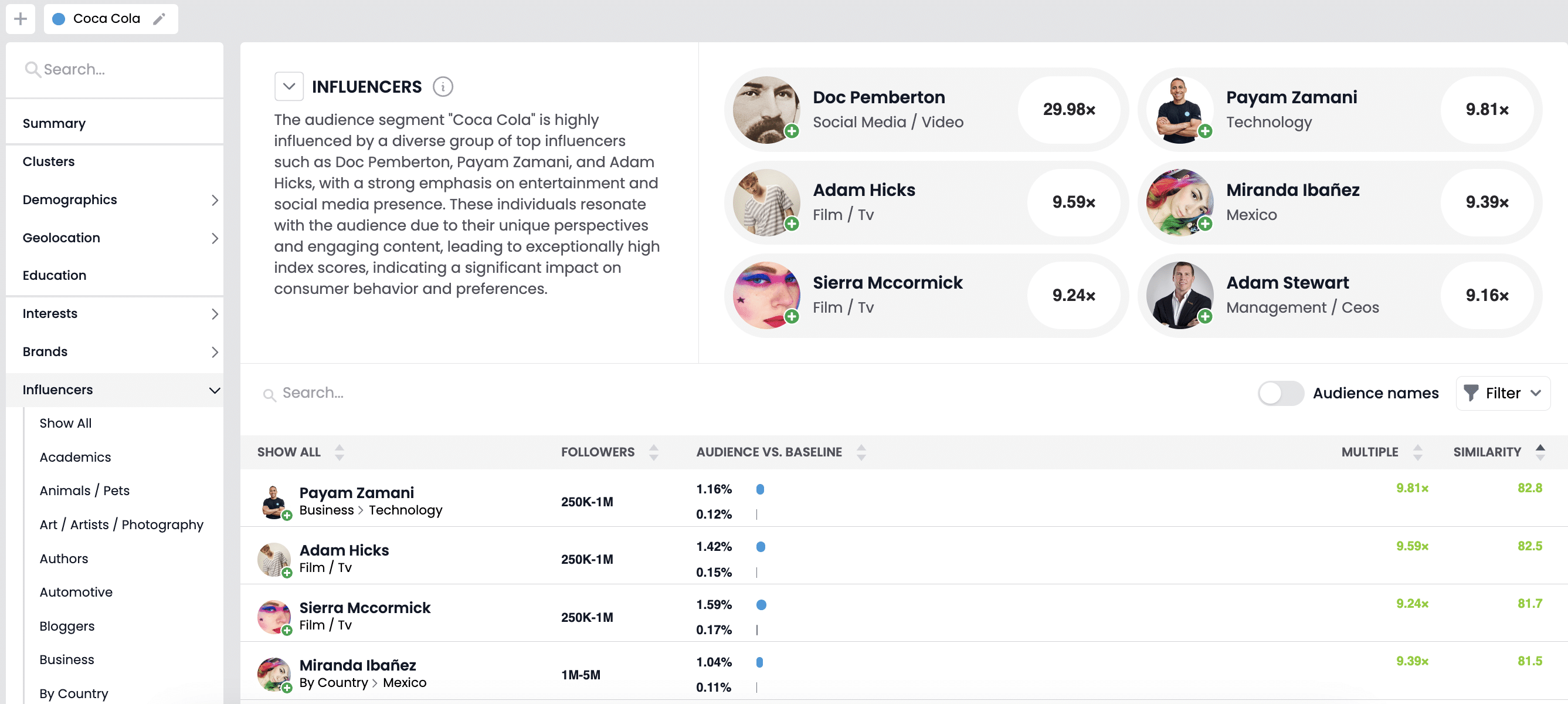Click the table search magnifier icon

[269, 395]
